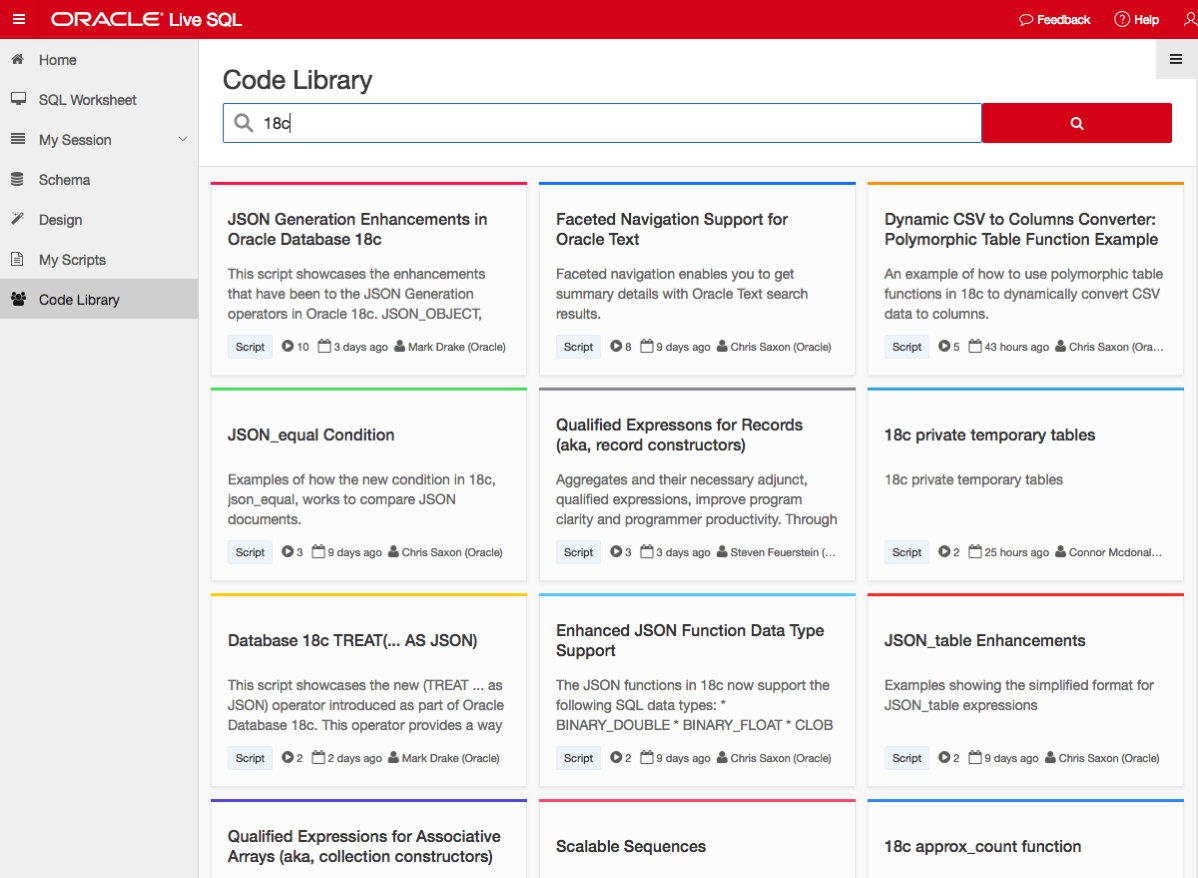
Task: Click run-count play icon on 18c private temporary tables
Action: (944, 552)
